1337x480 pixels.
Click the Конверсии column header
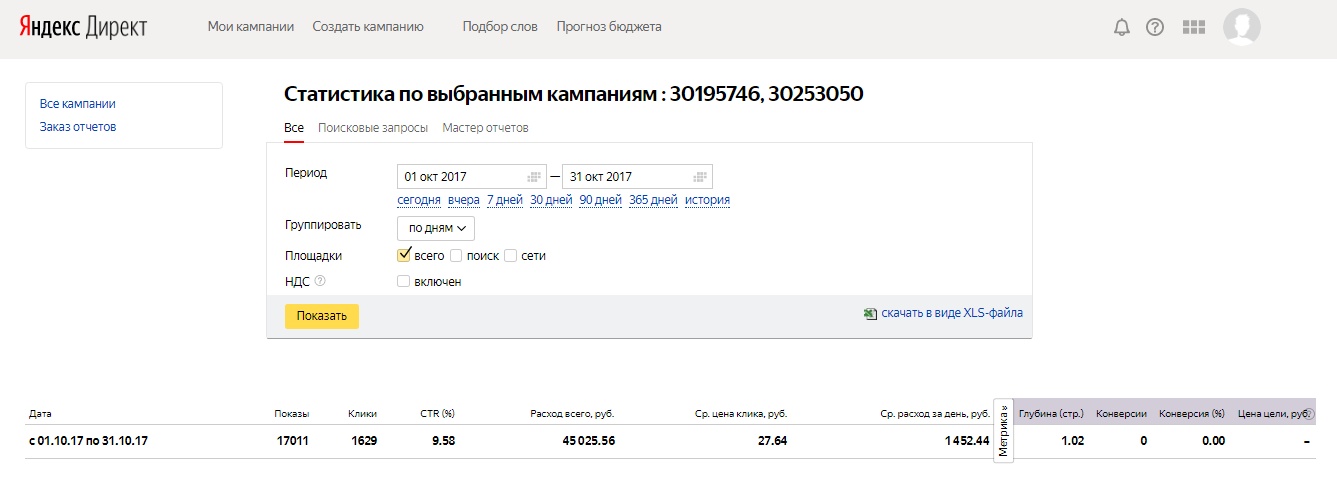point(1121,413)
